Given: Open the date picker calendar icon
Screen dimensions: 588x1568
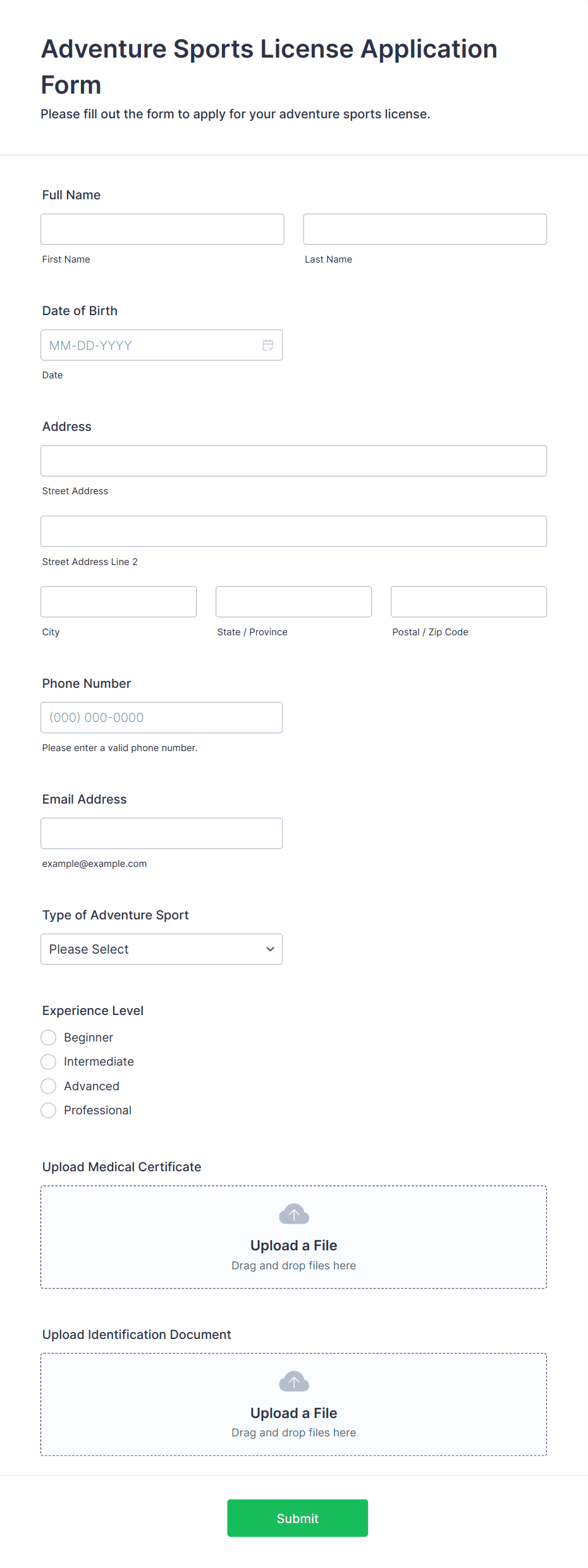Looking at the screenshot, I should pos(268,345).
